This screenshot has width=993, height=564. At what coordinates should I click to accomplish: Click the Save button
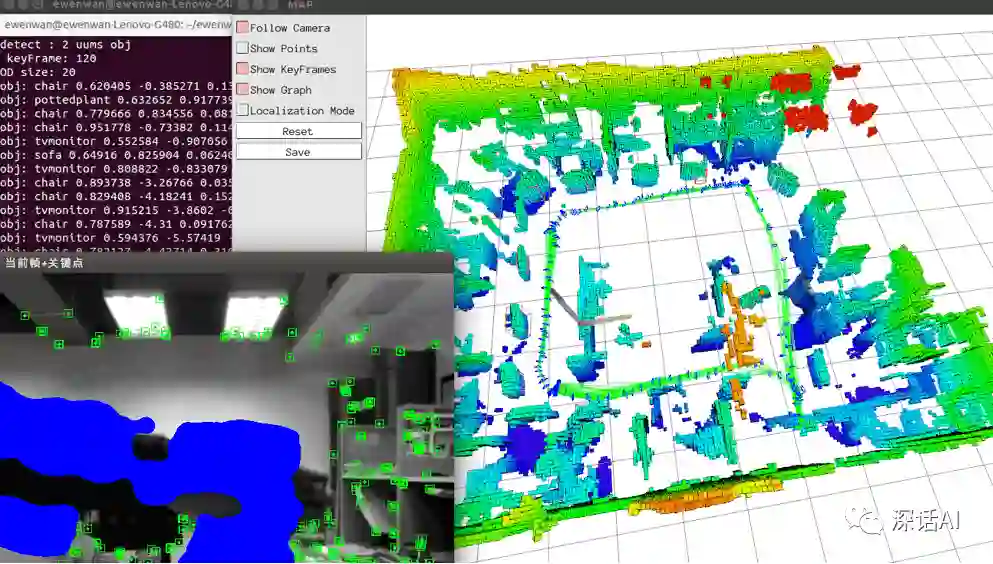pos(298,152)
